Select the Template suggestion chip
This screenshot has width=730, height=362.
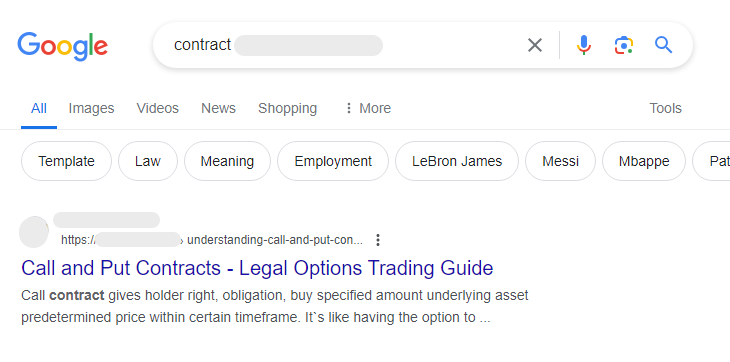pyautogui.click(x=66, y=161)
